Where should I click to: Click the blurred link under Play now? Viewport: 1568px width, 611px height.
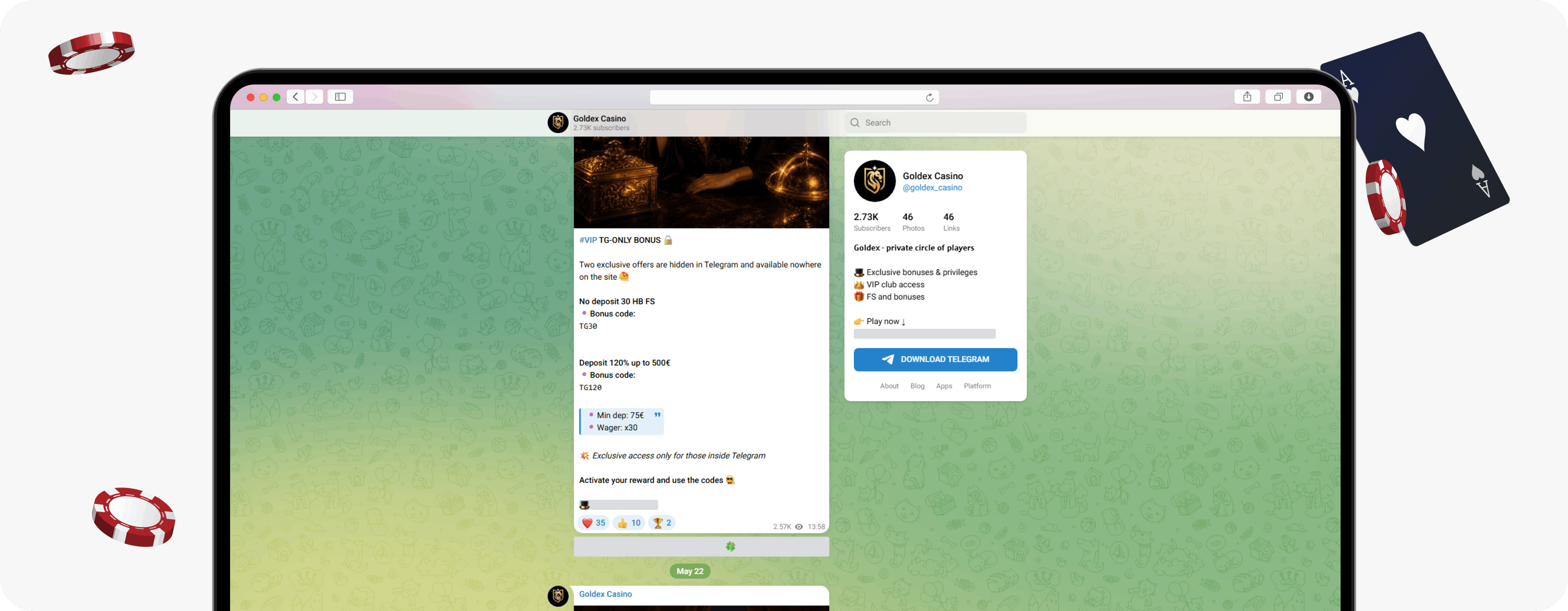(x=925, y=333)
